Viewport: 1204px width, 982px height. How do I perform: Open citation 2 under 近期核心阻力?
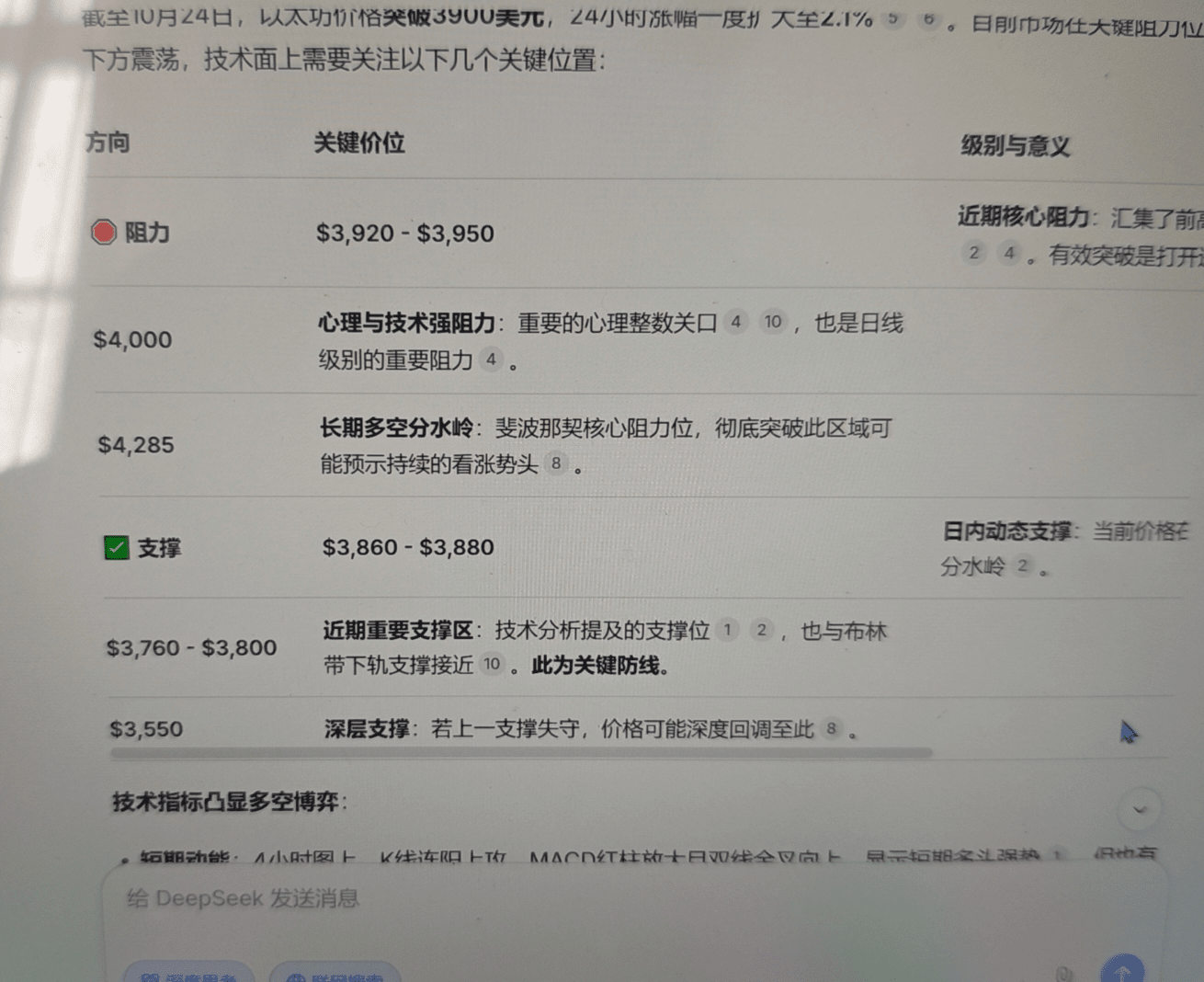pyautogui.click(x=974, y=253)
